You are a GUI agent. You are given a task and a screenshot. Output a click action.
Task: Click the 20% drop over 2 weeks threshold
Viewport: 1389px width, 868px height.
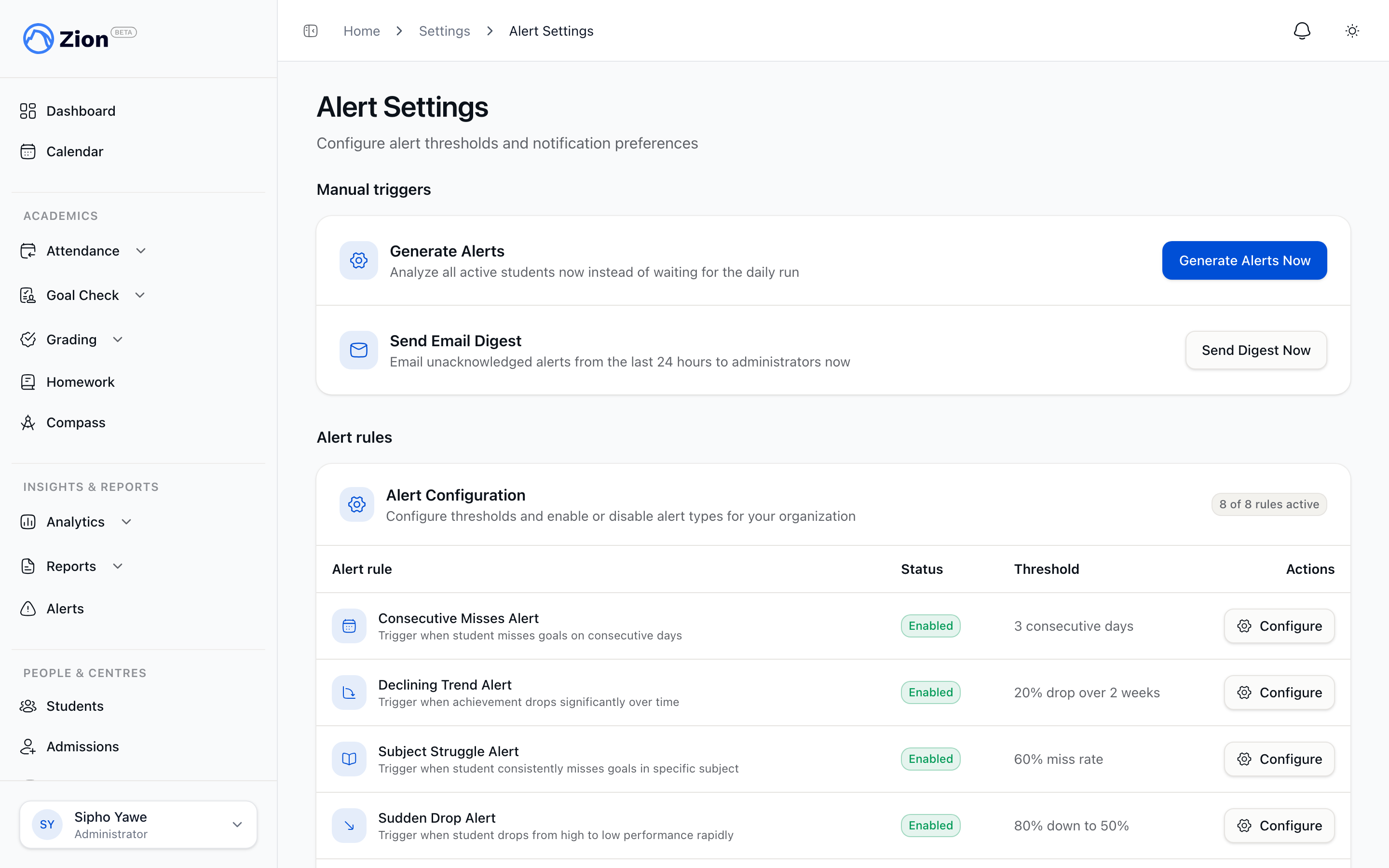pyautogui.click(x=1087, y=692)
